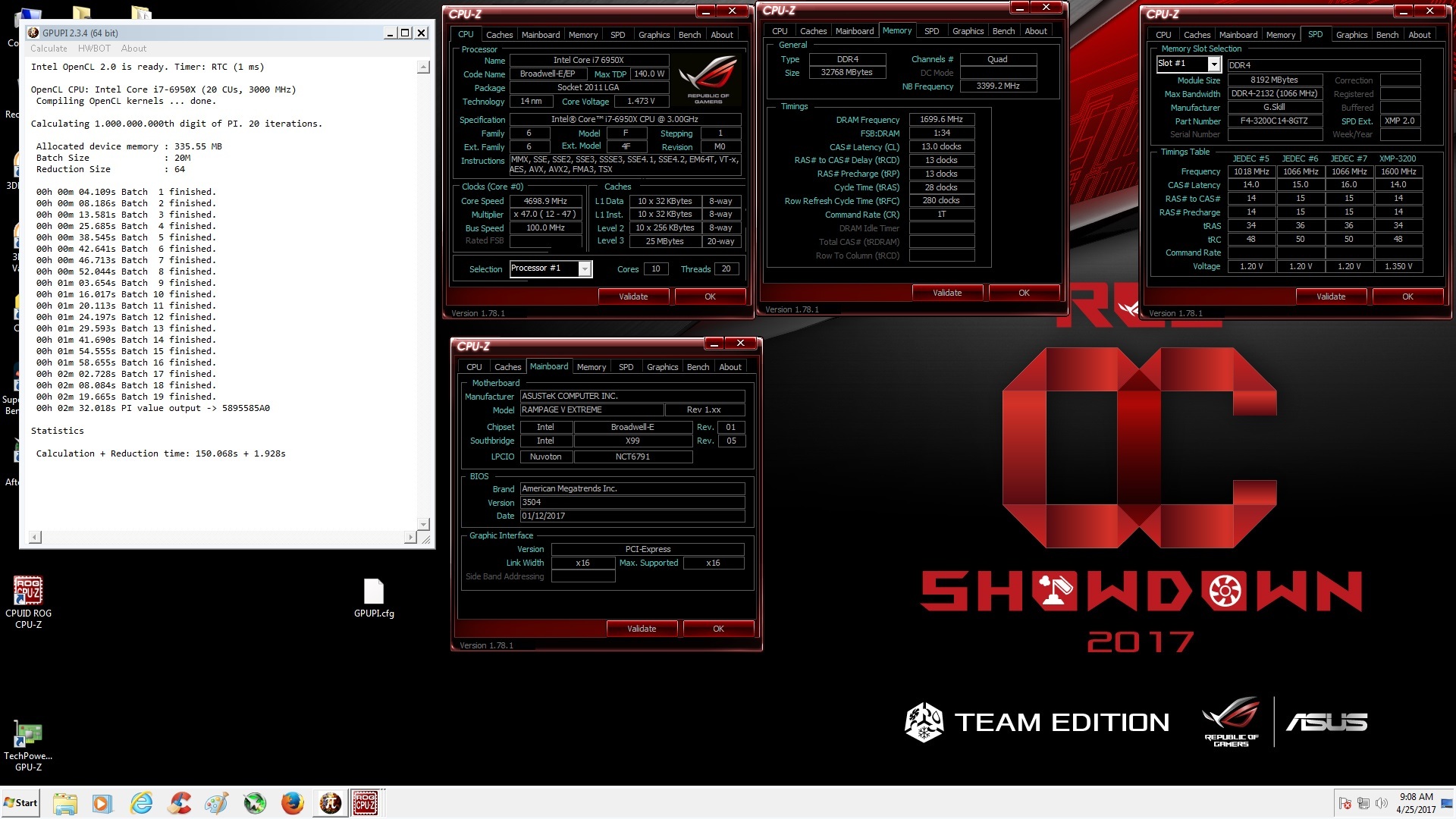Open the Action Center flag tray icon
The width and height of the screenshot is (1456, 819).
point(1345,803)
